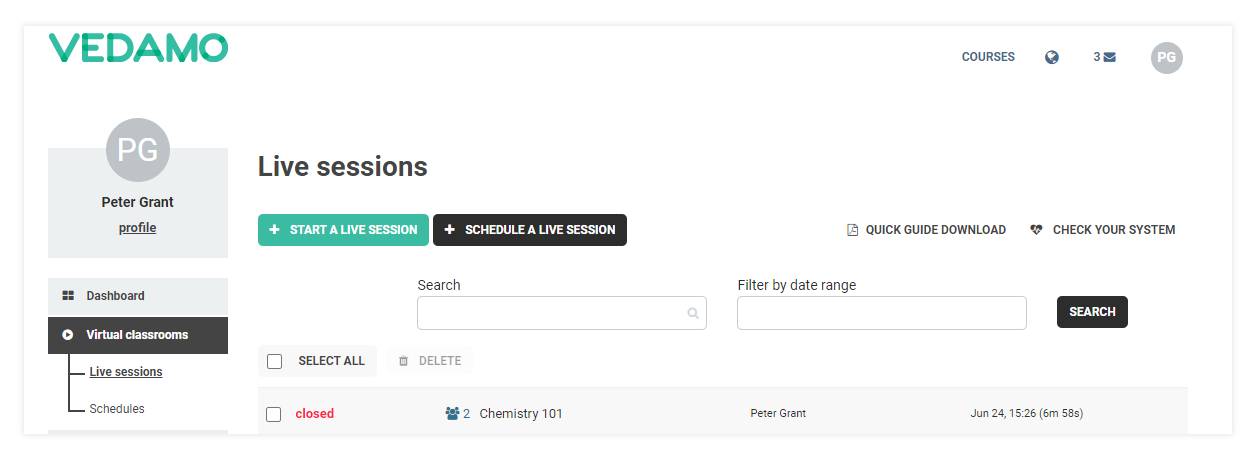Click the Dashboard grid icon

click(68, 296)
